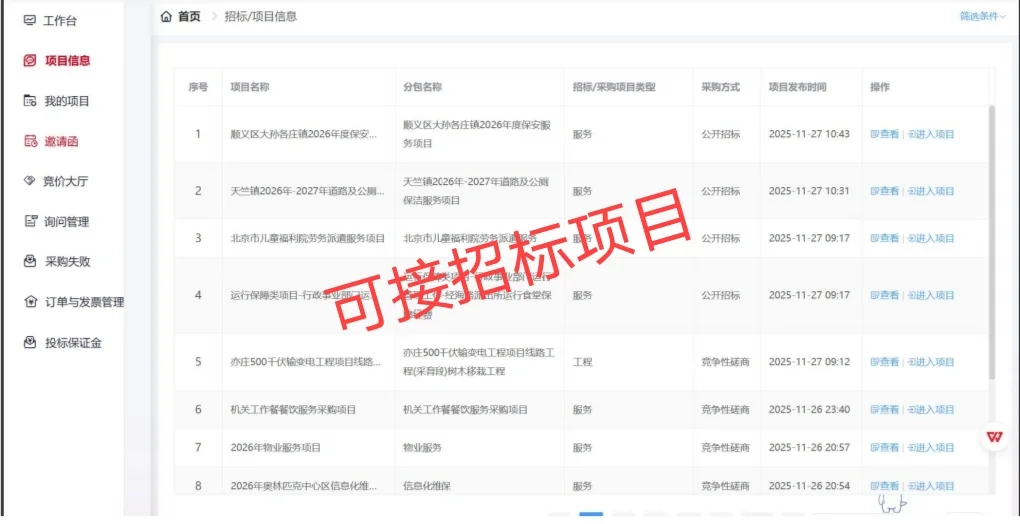The image size is (1020, 524).
Task: Expand the 筛选条件 filter dropdown
Action: click(982, 16)
